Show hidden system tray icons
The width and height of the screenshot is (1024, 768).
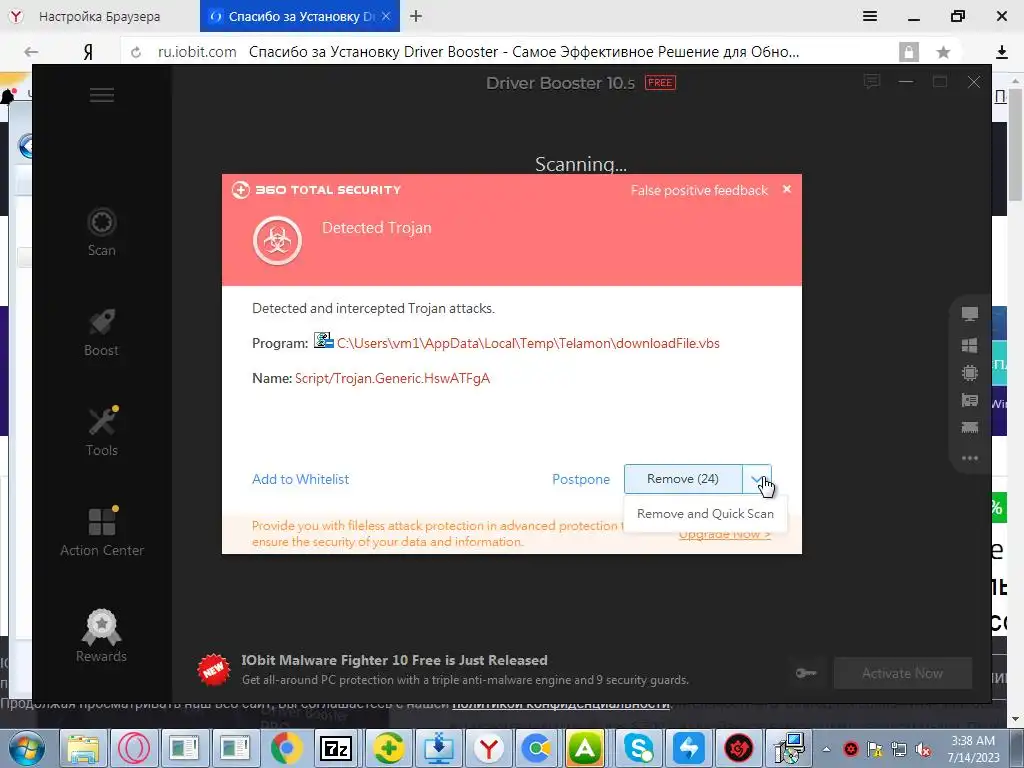click(x=826, y=749)
